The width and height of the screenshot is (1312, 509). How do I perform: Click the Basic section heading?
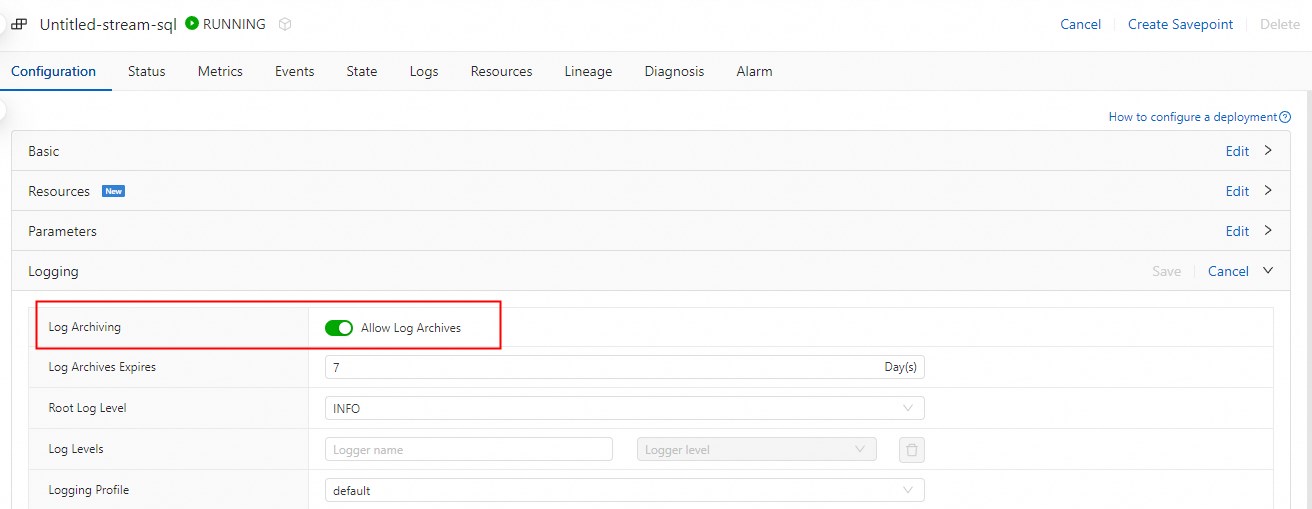coord(43,151)
